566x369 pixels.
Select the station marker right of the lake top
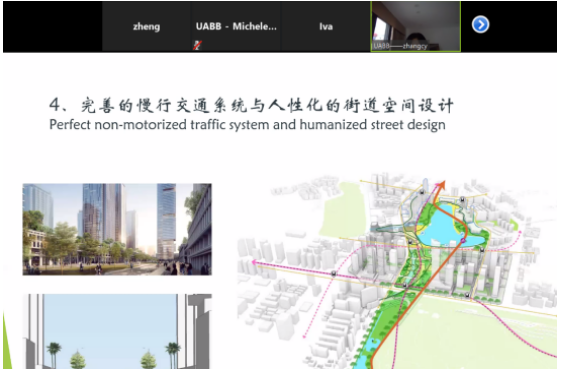(462, 199)
